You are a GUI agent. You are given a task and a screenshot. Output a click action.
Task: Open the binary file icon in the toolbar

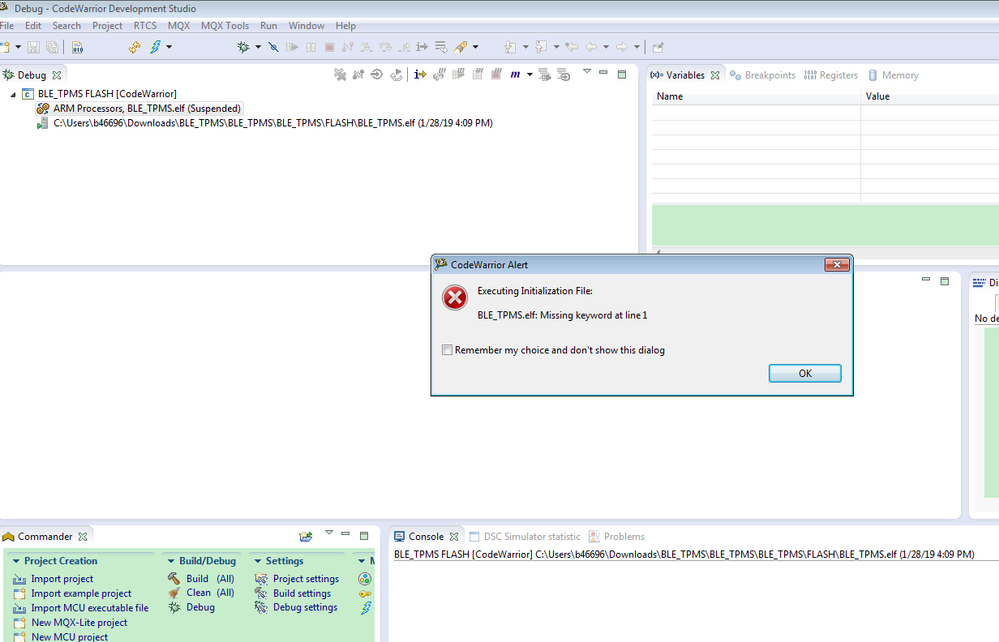[x=77, y=47]
